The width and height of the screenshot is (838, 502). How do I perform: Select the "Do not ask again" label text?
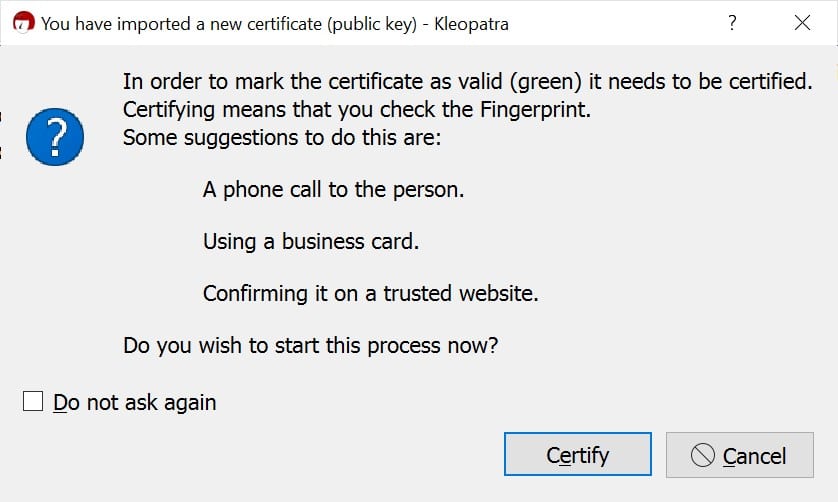click(135, 403)
